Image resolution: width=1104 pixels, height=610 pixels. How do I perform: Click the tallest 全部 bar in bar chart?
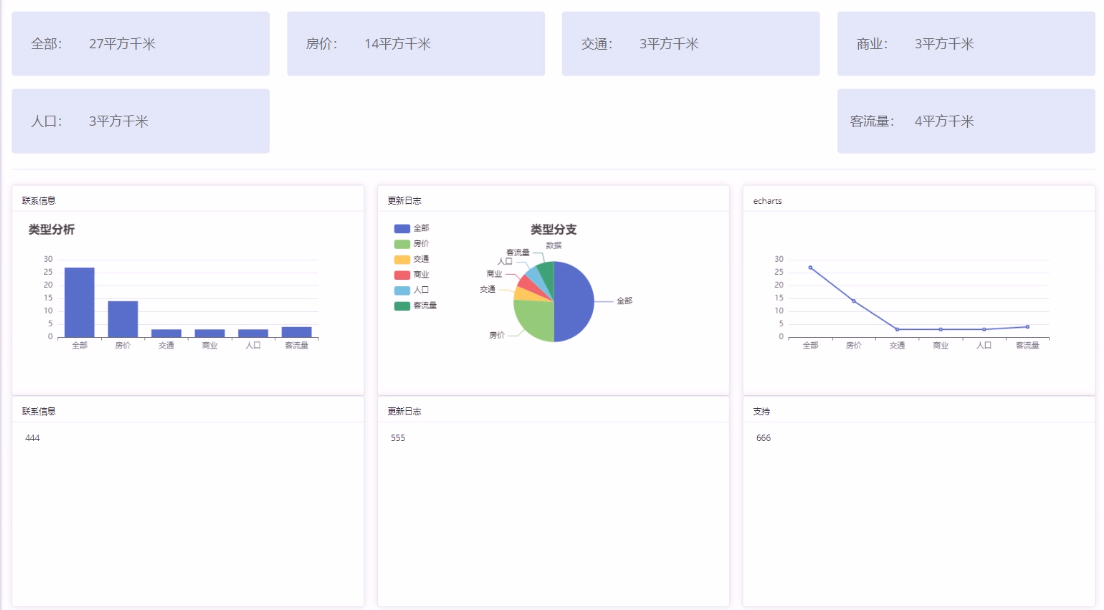click(79, 302)
